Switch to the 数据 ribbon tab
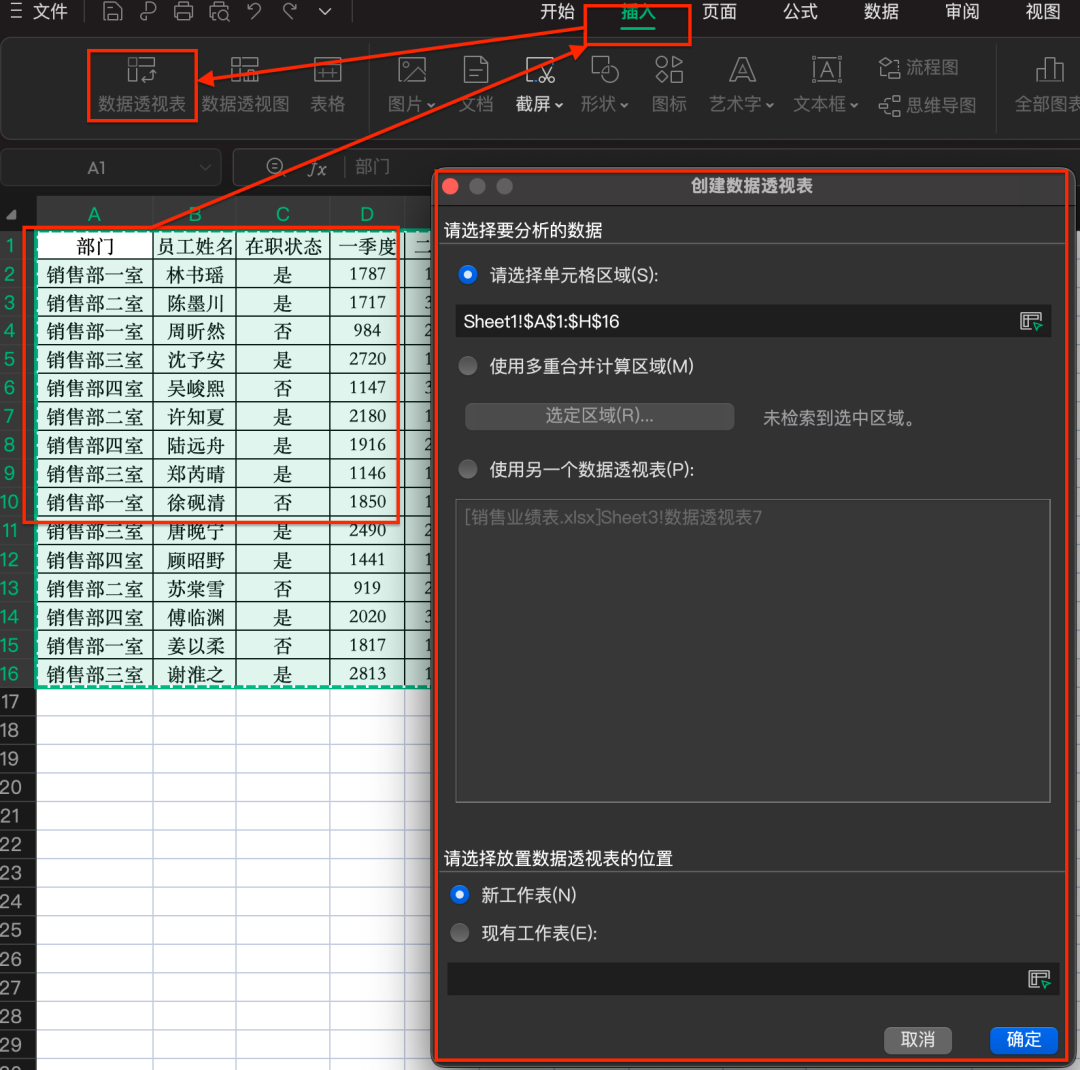 (880, 12)
